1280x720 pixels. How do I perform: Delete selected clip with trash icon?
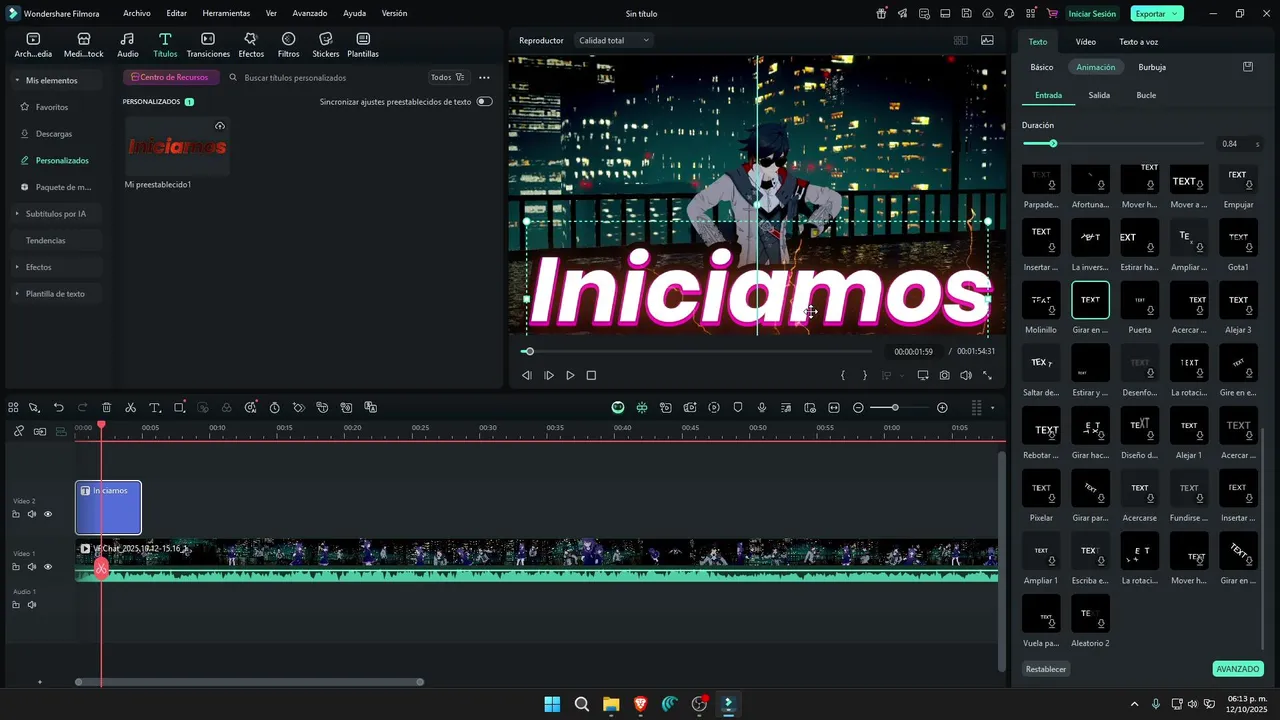coord(107,408)
